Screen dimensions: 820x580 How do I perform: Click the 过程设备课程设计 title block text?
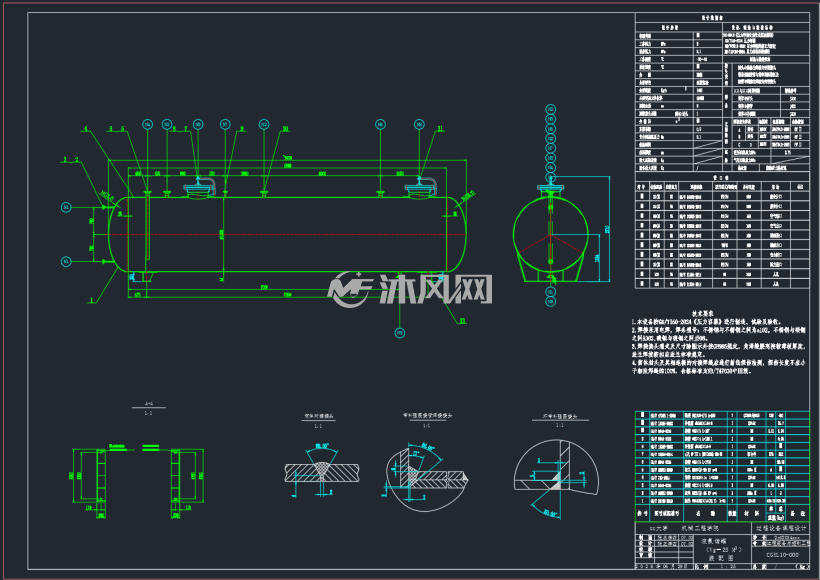[x=781, y=528]
